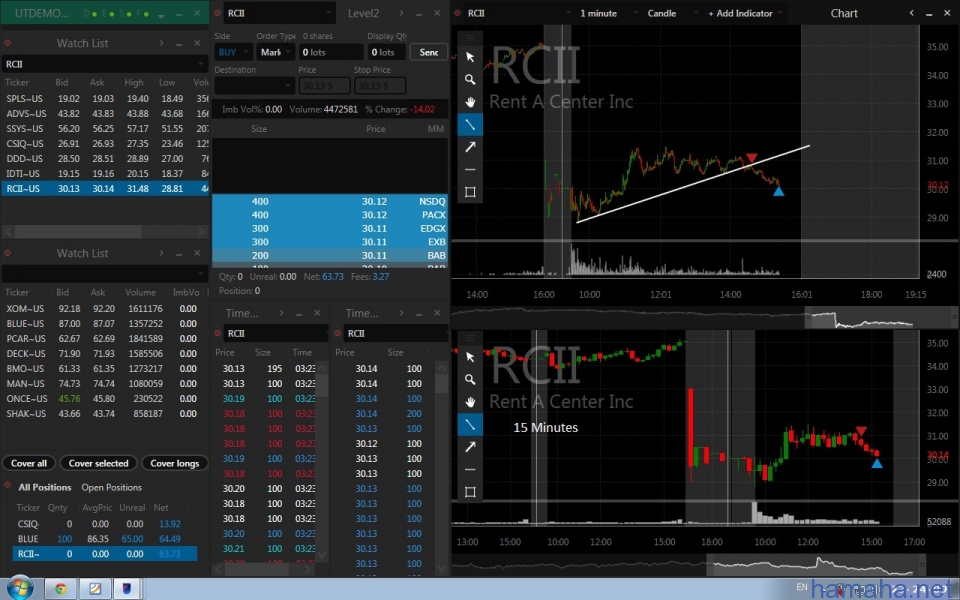Select the DDD~US row in the upper Watch List
Viewport: 960px width, 600px height.
[105, 159]
